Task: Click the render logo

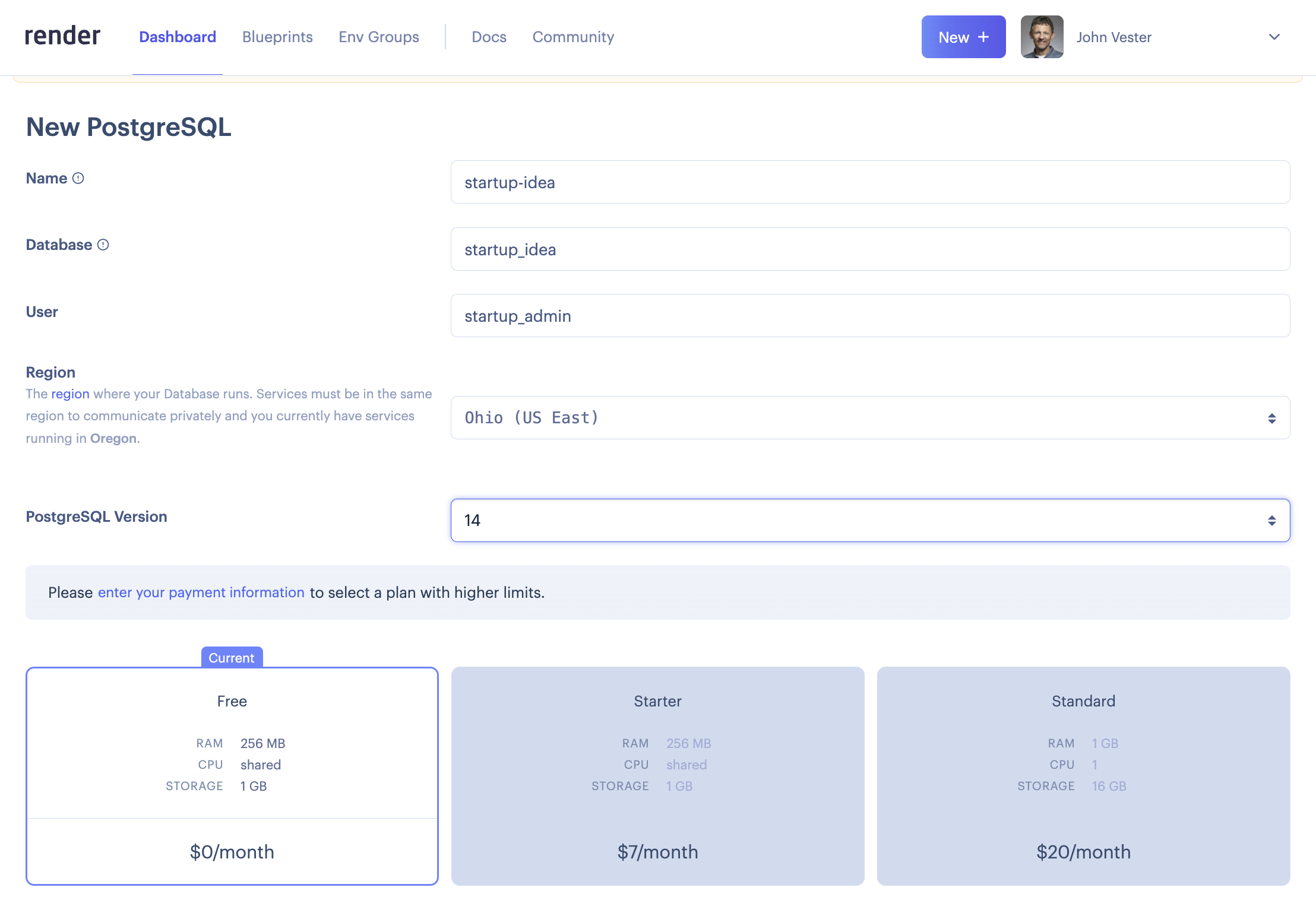Action: click(62, 36)
